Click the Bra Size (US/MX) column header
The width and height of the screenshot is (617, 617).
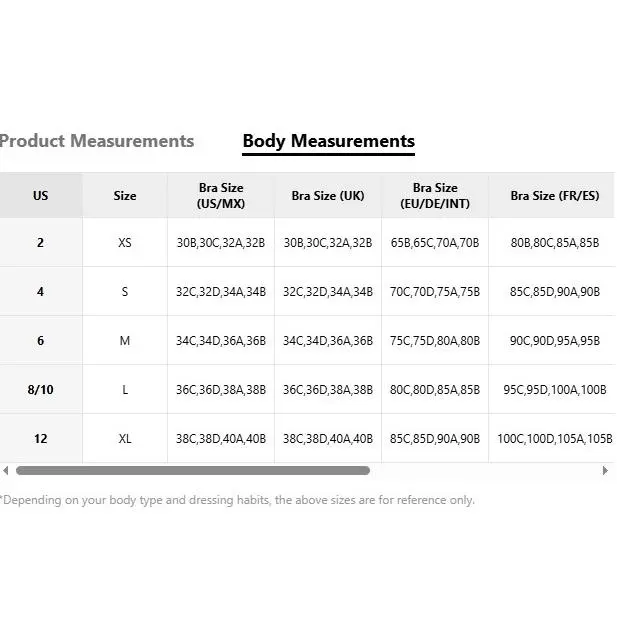pos(221,196)
